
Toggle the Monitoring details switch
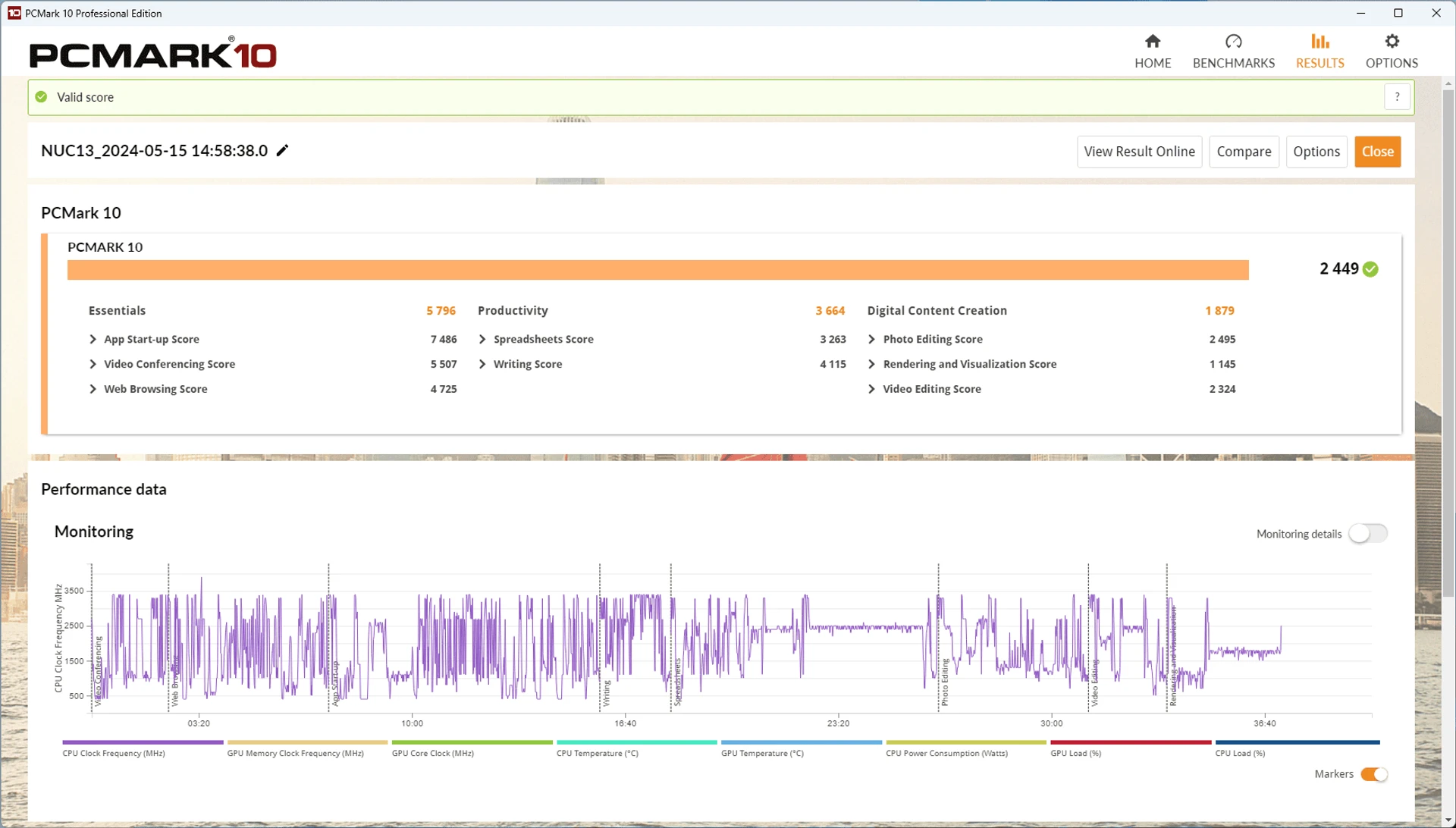coord(1368,534)
